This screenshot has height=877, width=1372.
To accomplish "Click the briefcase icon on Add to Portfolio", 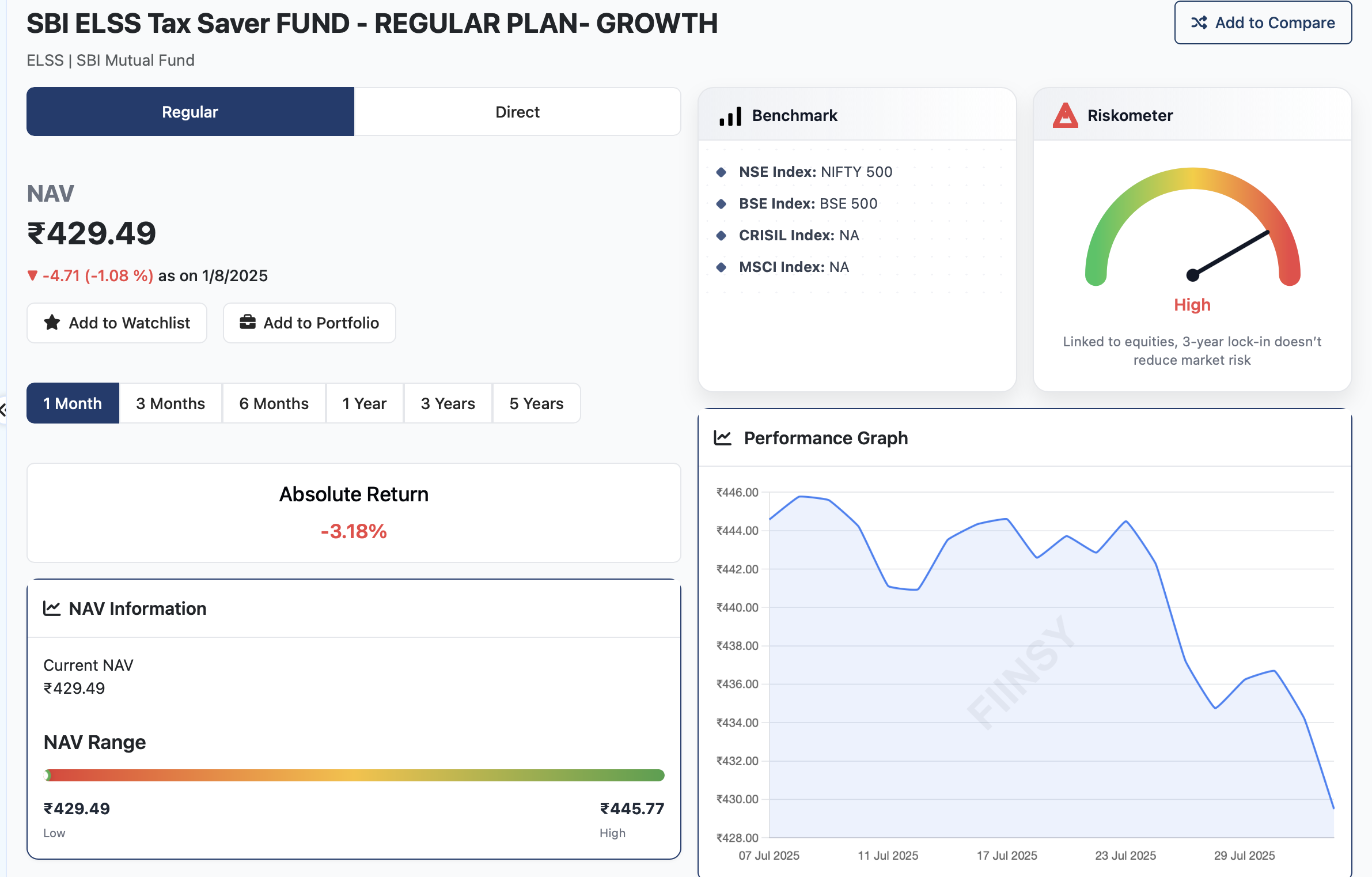I will click(248, 322).
